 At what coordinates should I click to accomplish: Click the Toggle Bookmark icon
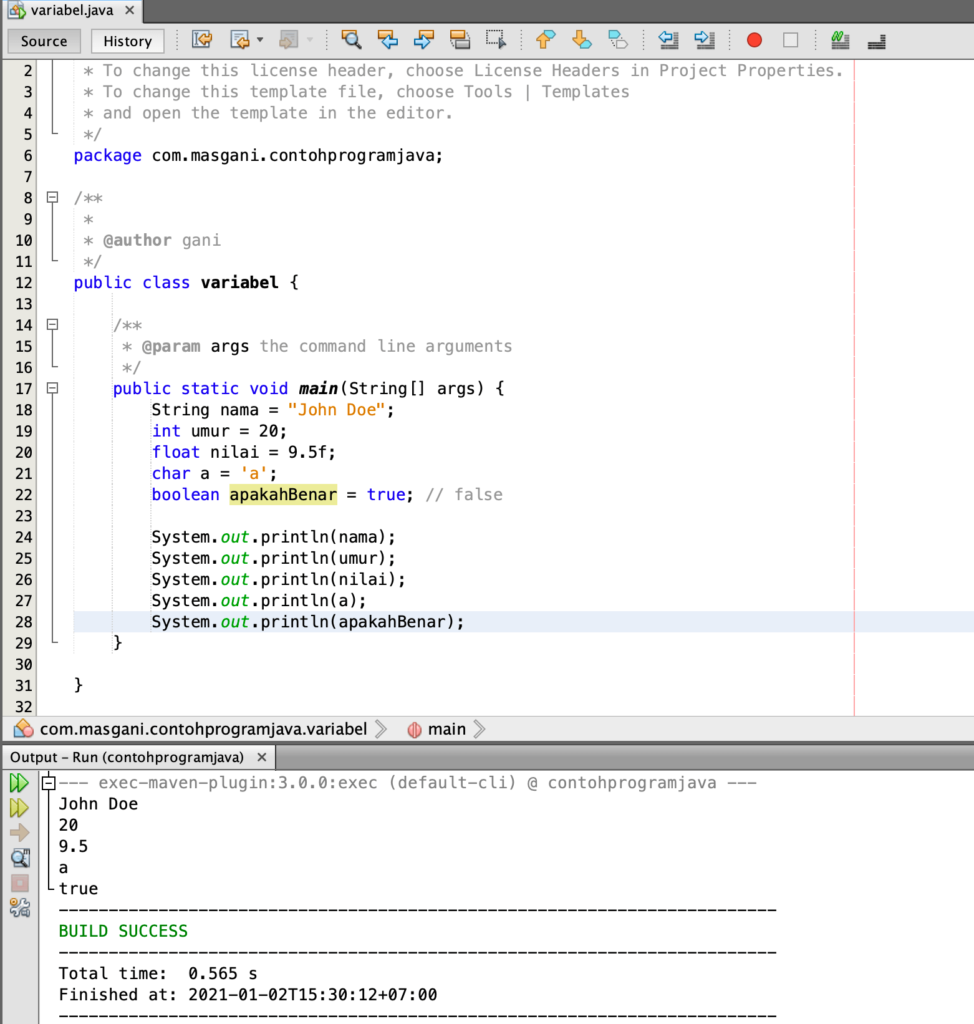(617, 40)
